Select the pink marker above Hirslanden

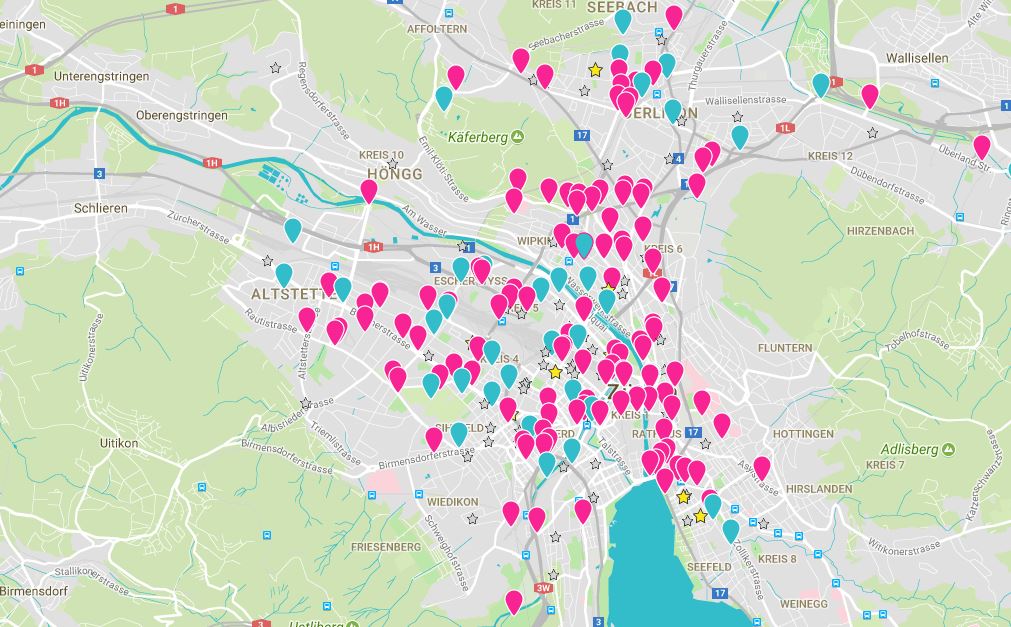(x=762, y=467)
